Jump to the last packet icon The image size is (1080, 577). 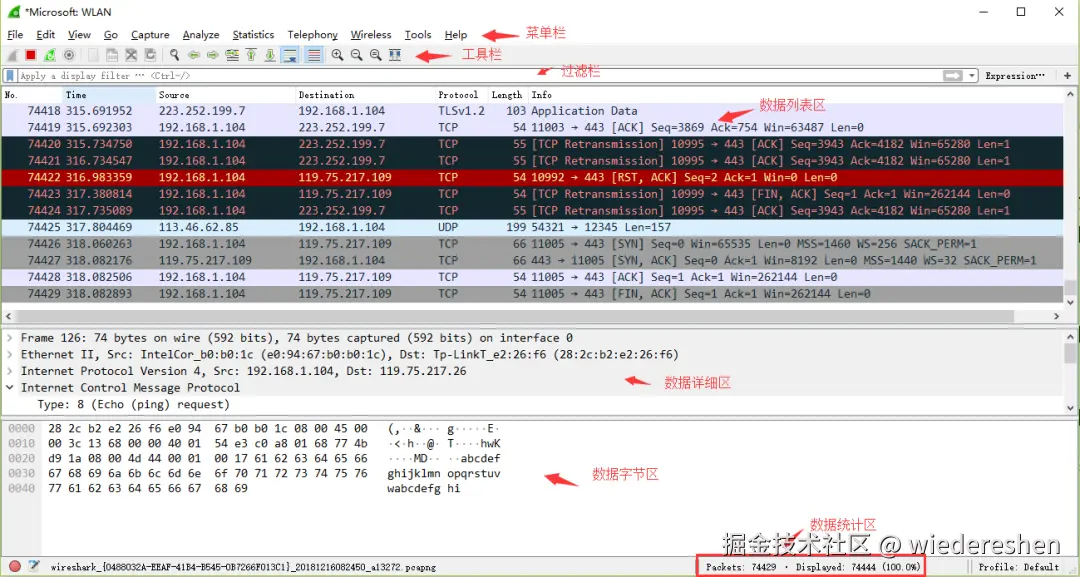pyautogui.click(x=270, y=55)
